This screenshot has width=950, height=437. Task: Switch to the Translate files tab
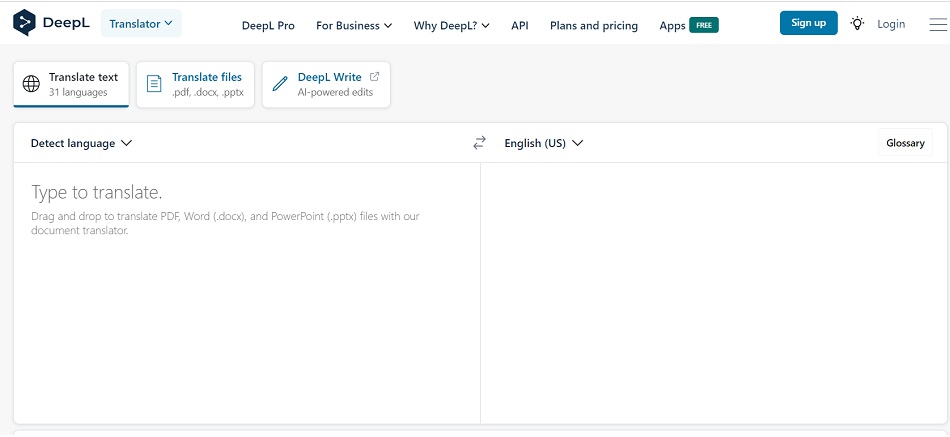click(195, 84)
